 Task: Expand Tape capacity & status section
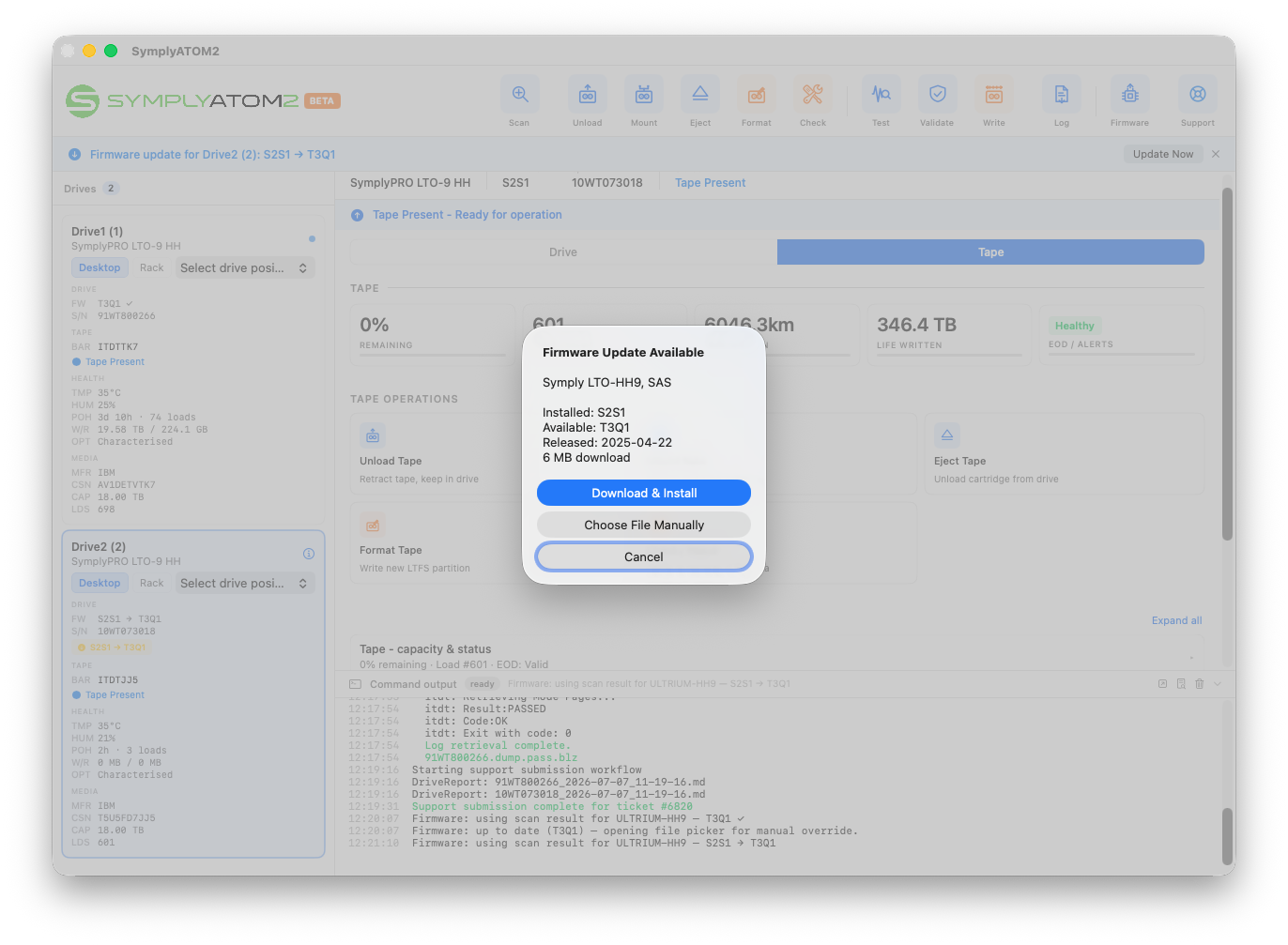pos(1192,656)
